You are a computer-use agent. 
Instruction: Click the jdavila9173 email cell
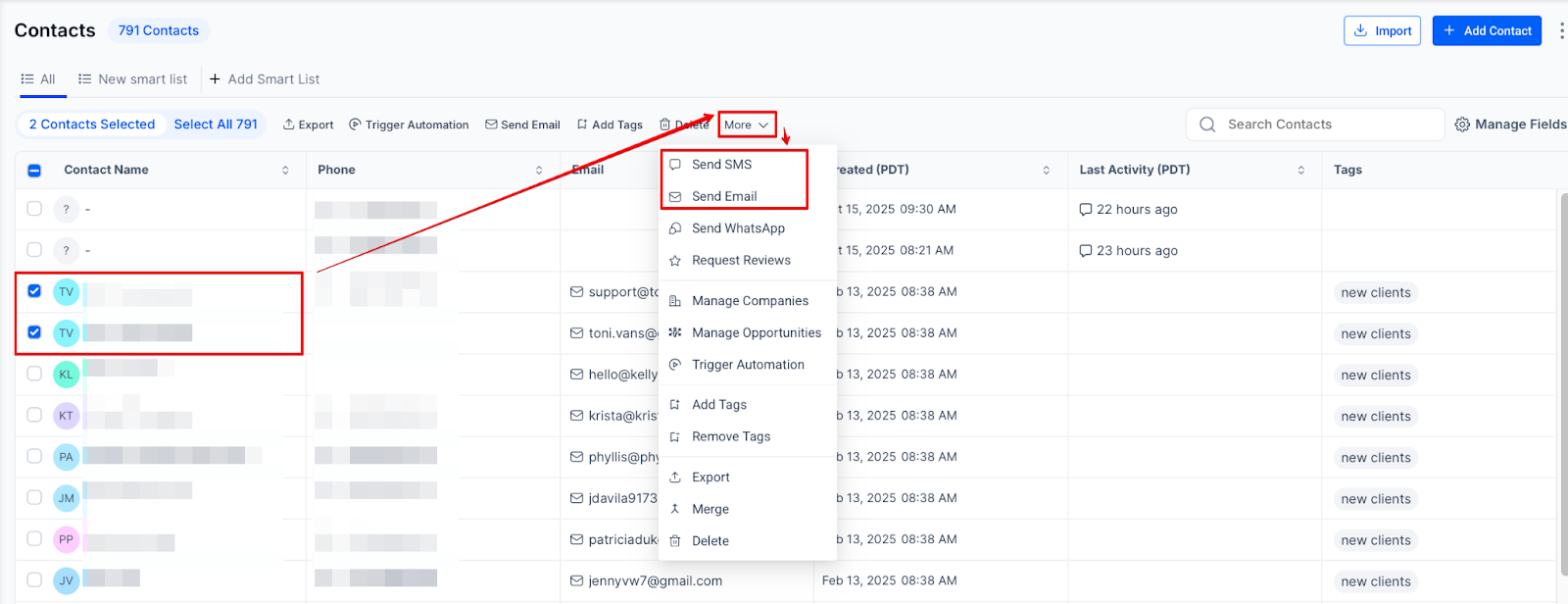click(x=614, y=498)
